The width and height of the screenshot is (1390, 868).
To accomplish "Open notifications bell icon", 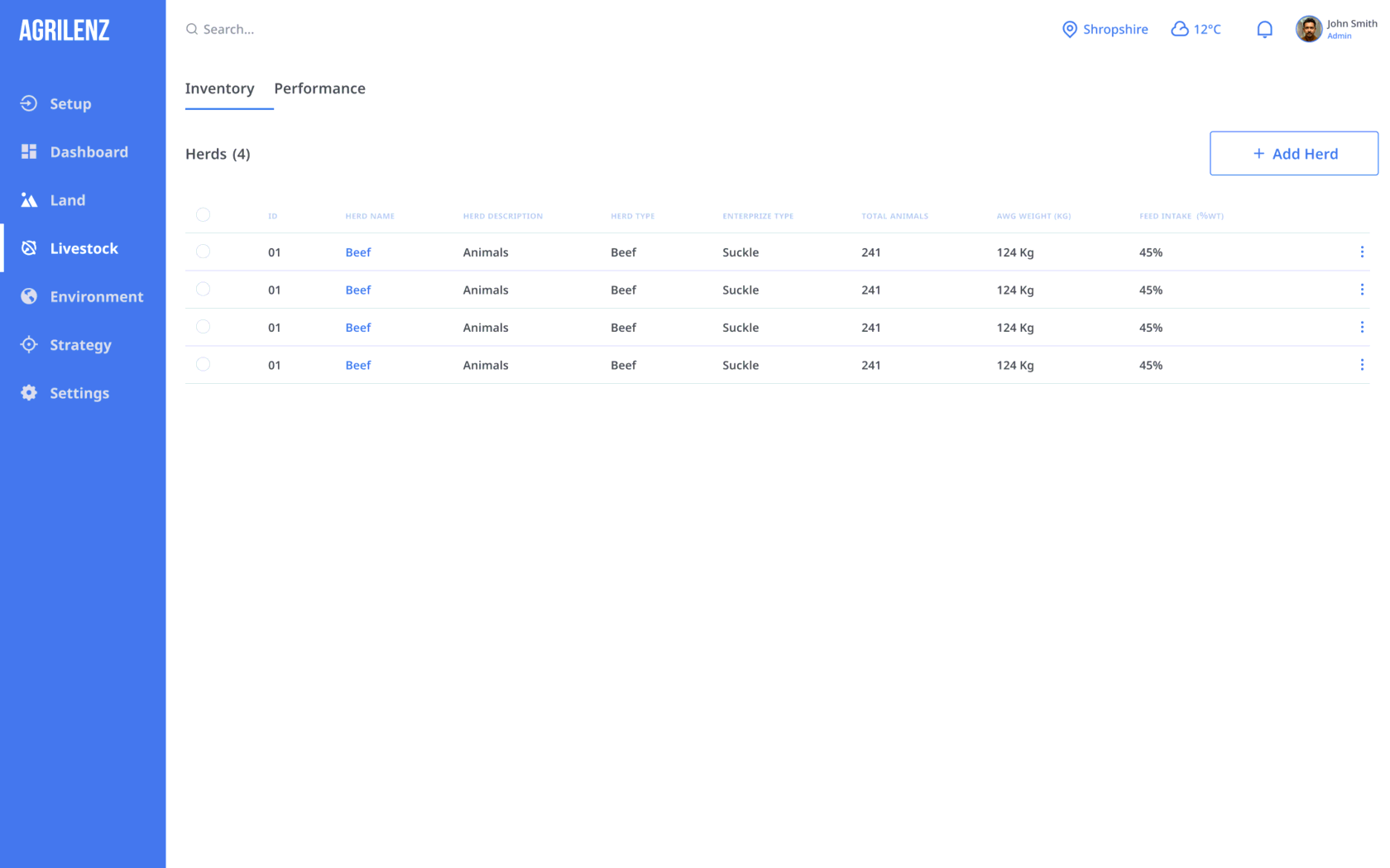I will click(1264, 30).
